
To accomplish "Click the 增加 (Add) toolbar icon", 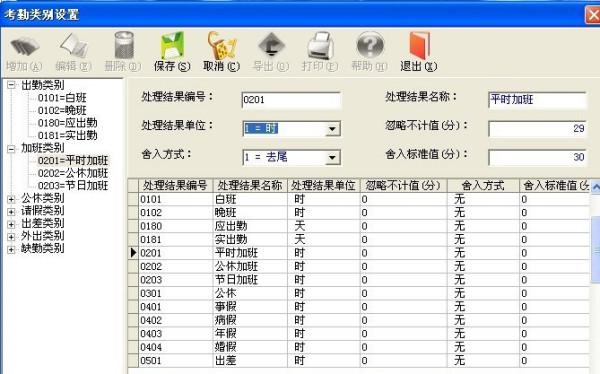I will (x=24, y=46).
